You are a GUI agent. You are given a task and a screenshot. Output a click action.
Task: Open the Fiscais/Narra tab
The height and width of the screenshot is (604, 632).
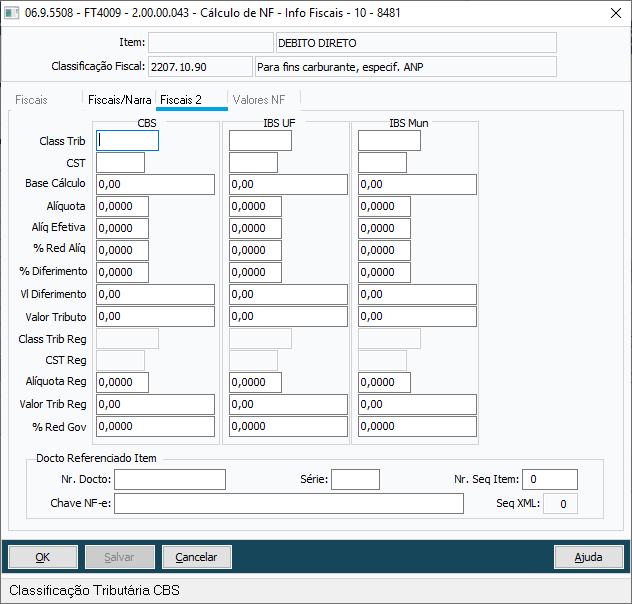point(119,100)
